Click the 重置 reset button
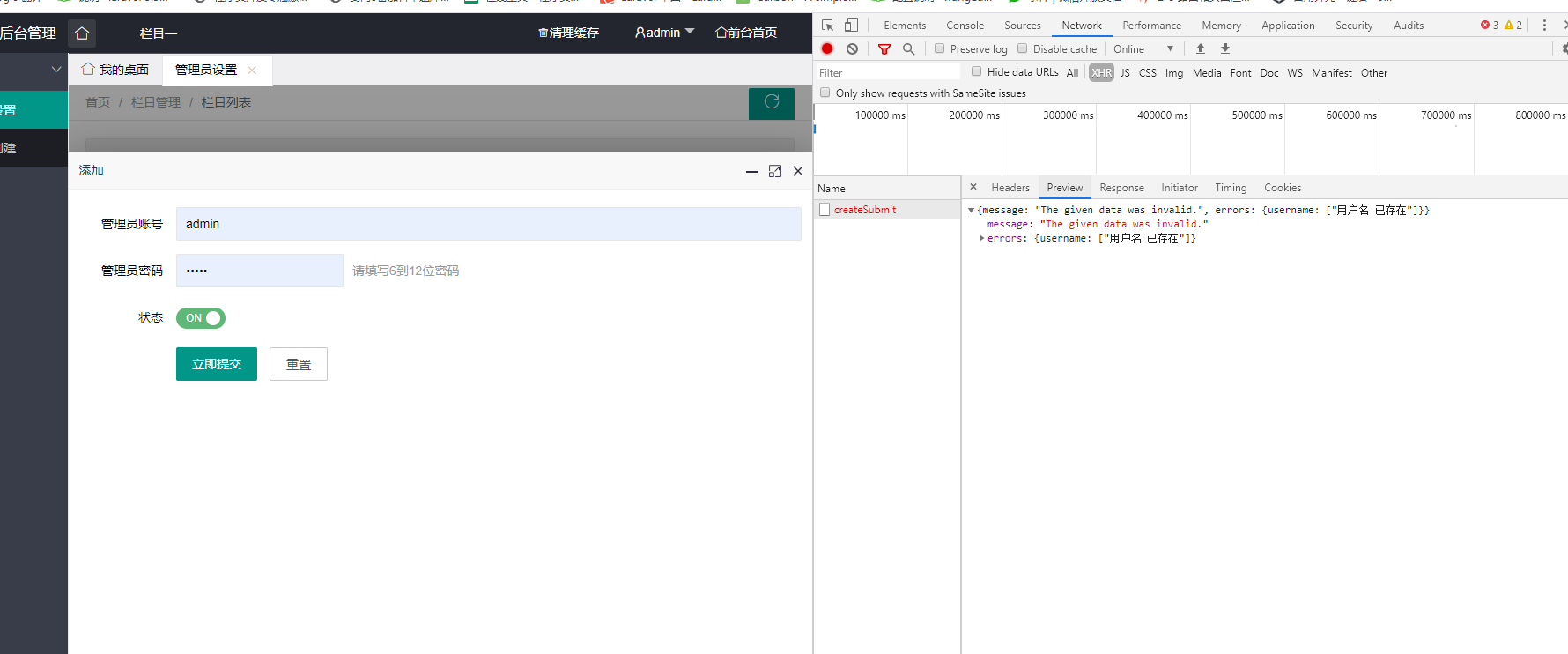This screenshot has height=654, width=1568. (299, 364)
